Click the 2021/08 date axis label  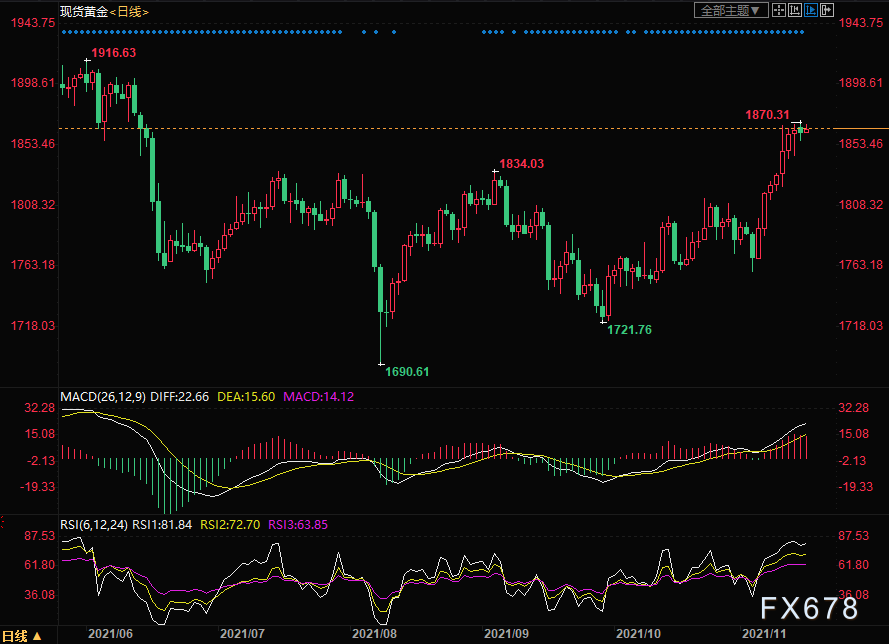point(374,634)
